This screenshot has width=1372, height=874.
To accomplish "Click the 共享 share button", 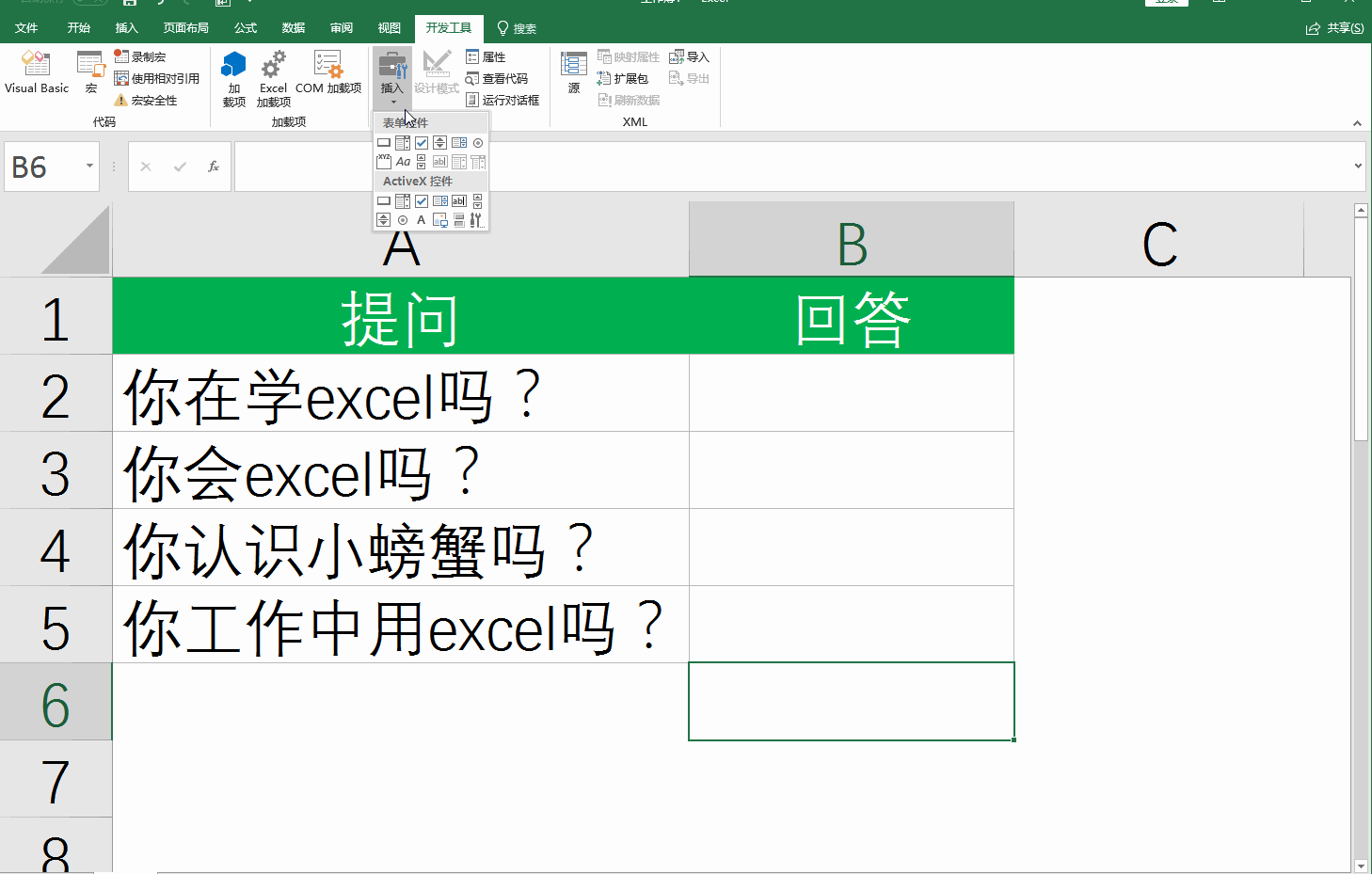I will point(1334,28).
